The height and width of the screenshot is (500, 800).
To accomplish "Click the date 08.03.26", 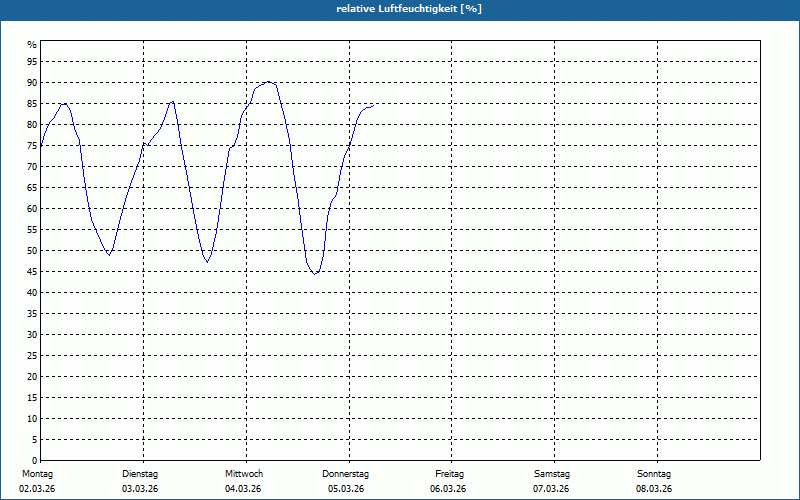I will [654, 489].
